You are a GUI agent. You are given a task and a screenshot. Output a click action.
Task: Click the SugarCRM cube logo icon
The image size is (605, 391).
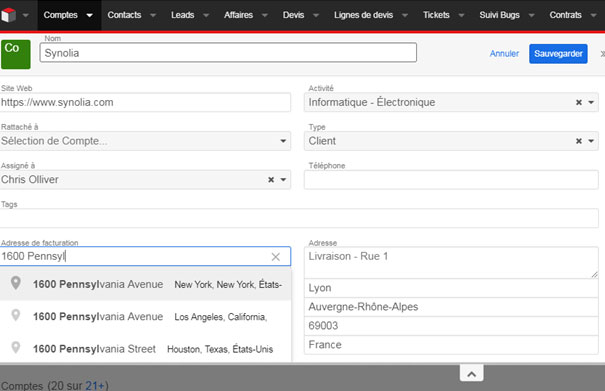pyautogui.click(x=8, y=15)
